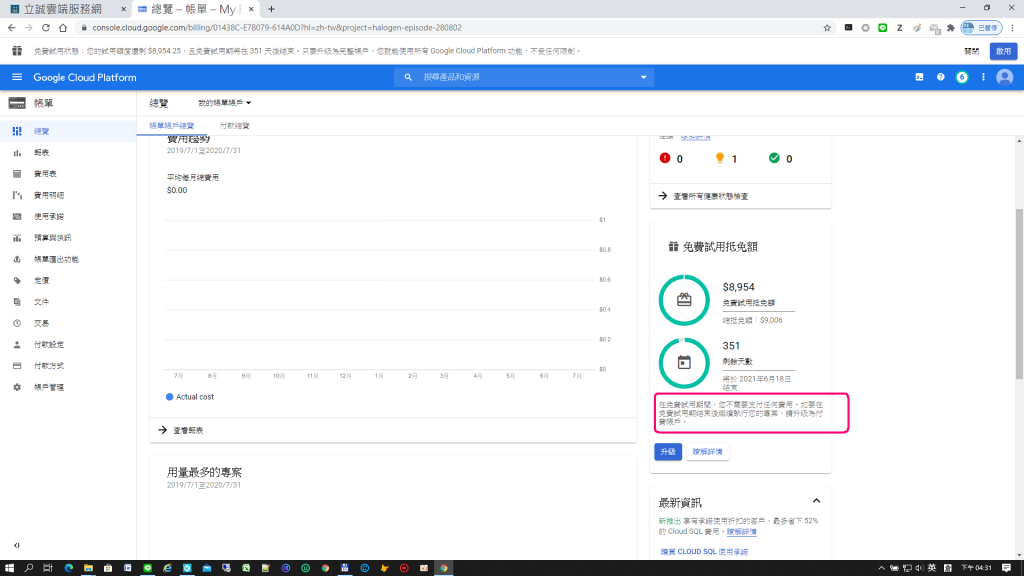Viewport: 1024px width, 576px height.
Task: Open 交易 (Transactions) sidebar item
Action: [68, 323]
